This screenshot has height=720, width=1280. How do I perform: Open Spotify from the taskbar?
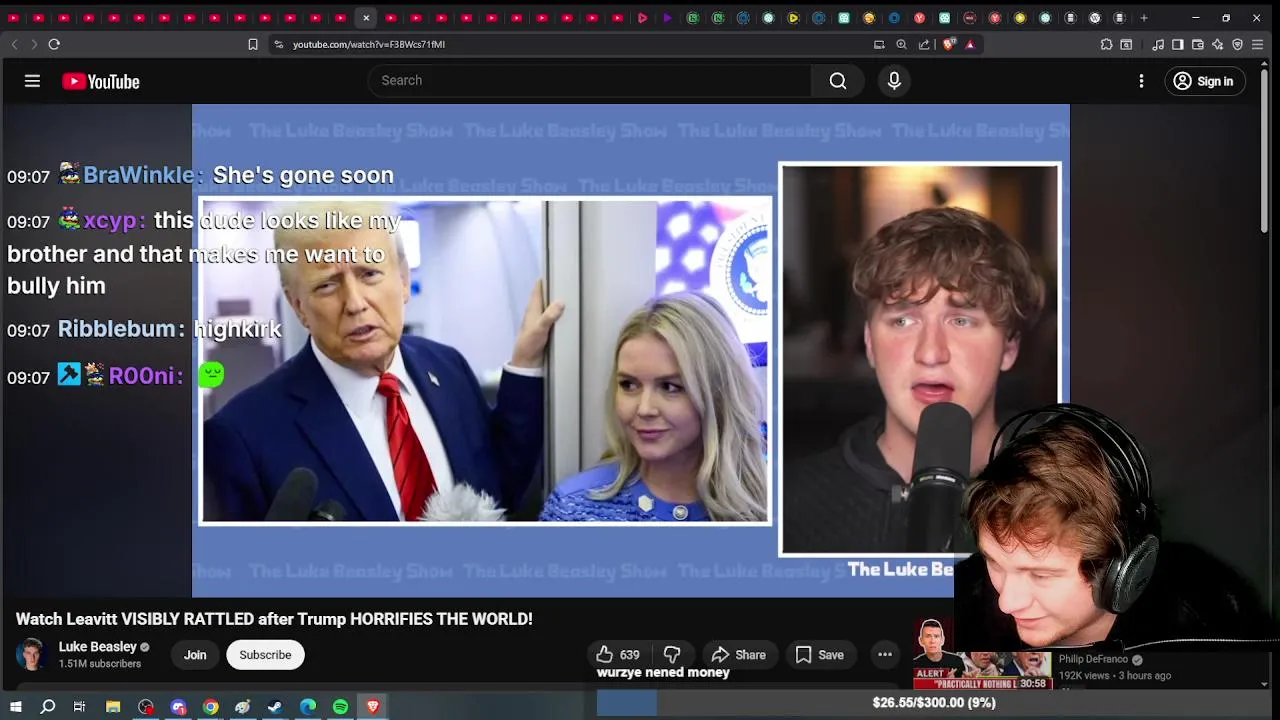(x=340, y=707)
